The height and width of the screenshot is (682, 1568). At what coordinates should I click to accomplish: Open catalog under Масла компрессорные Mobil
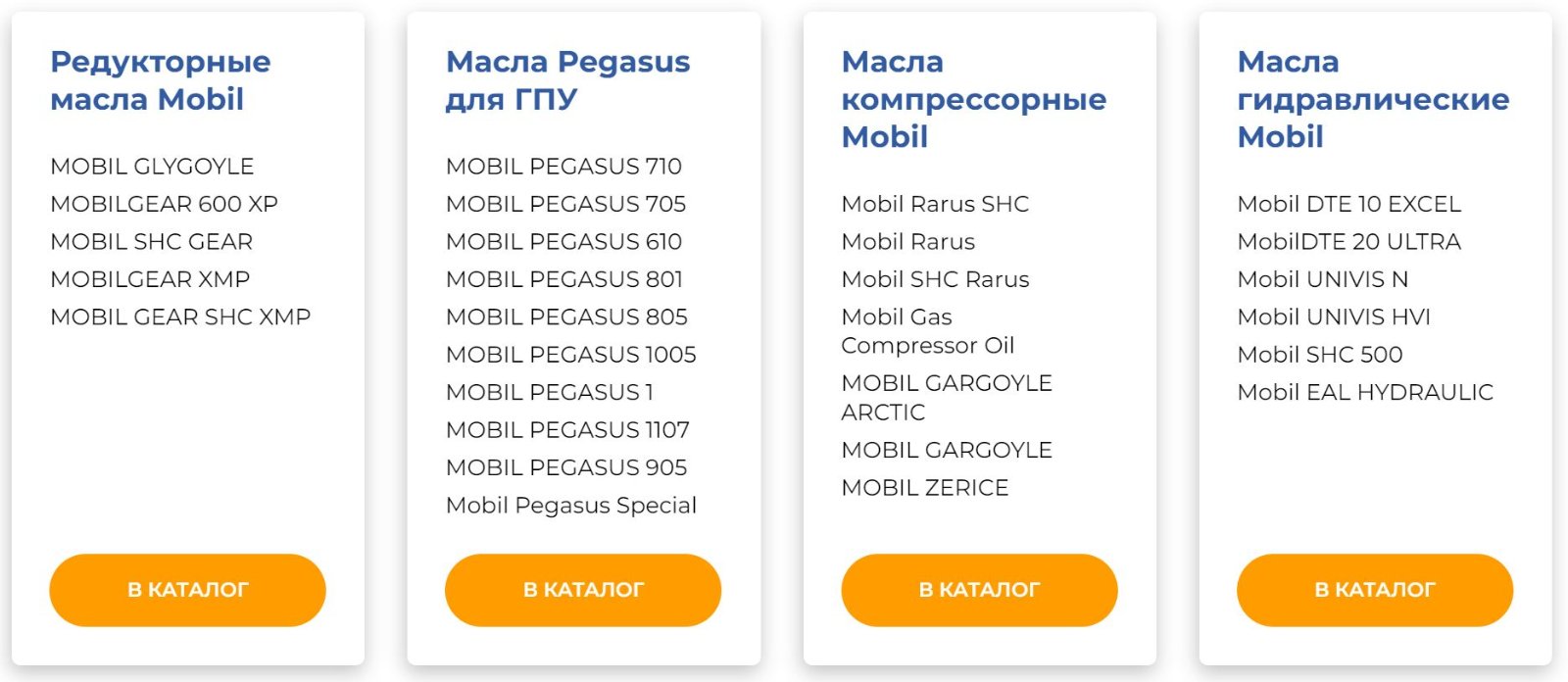tap(979, 590)
